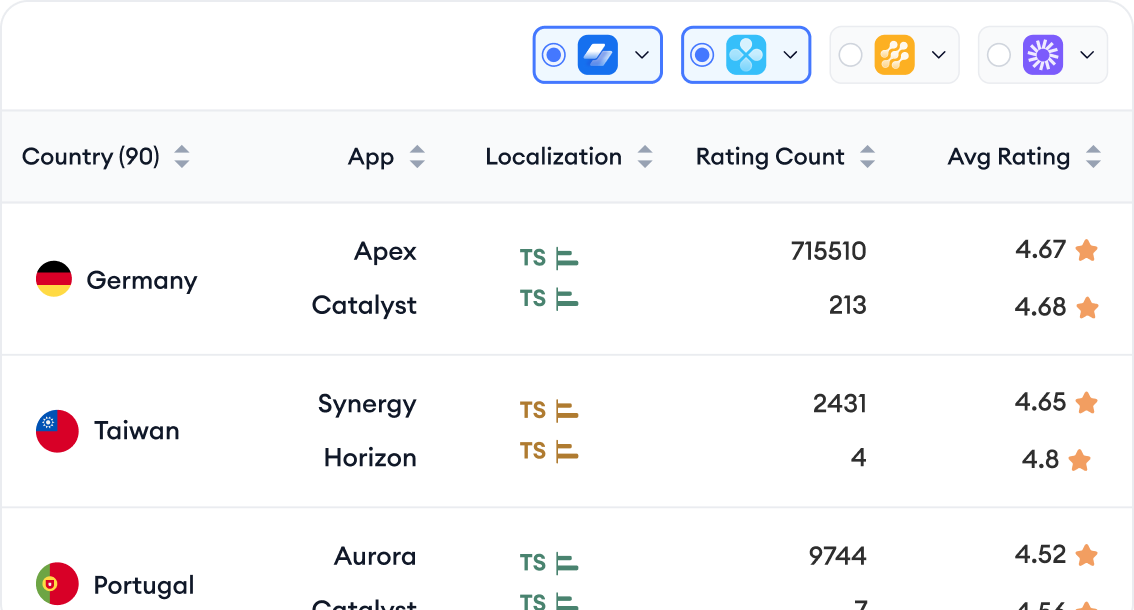Open dropdown chevron beside blue layered app
The height and width of the screenshot is (610, 1134).
[x=641, y=55]
